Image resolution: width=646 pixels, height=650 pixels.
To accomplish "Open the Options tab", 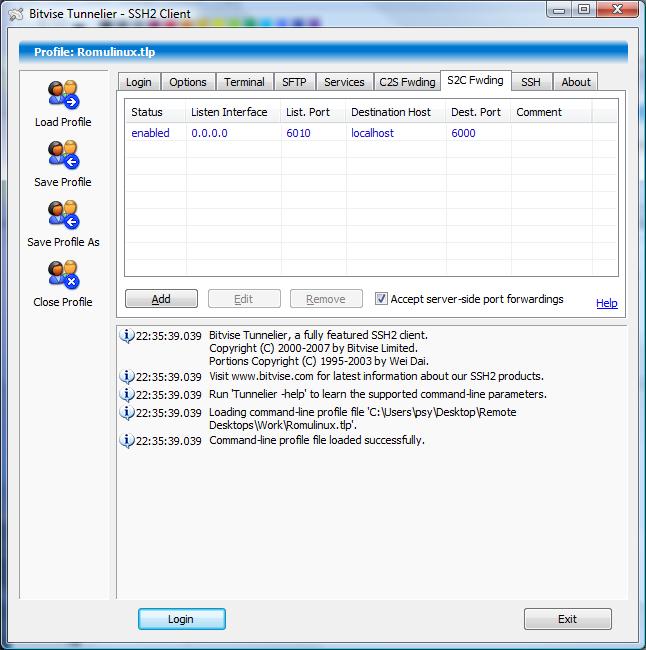I will [x=188, y=82].
